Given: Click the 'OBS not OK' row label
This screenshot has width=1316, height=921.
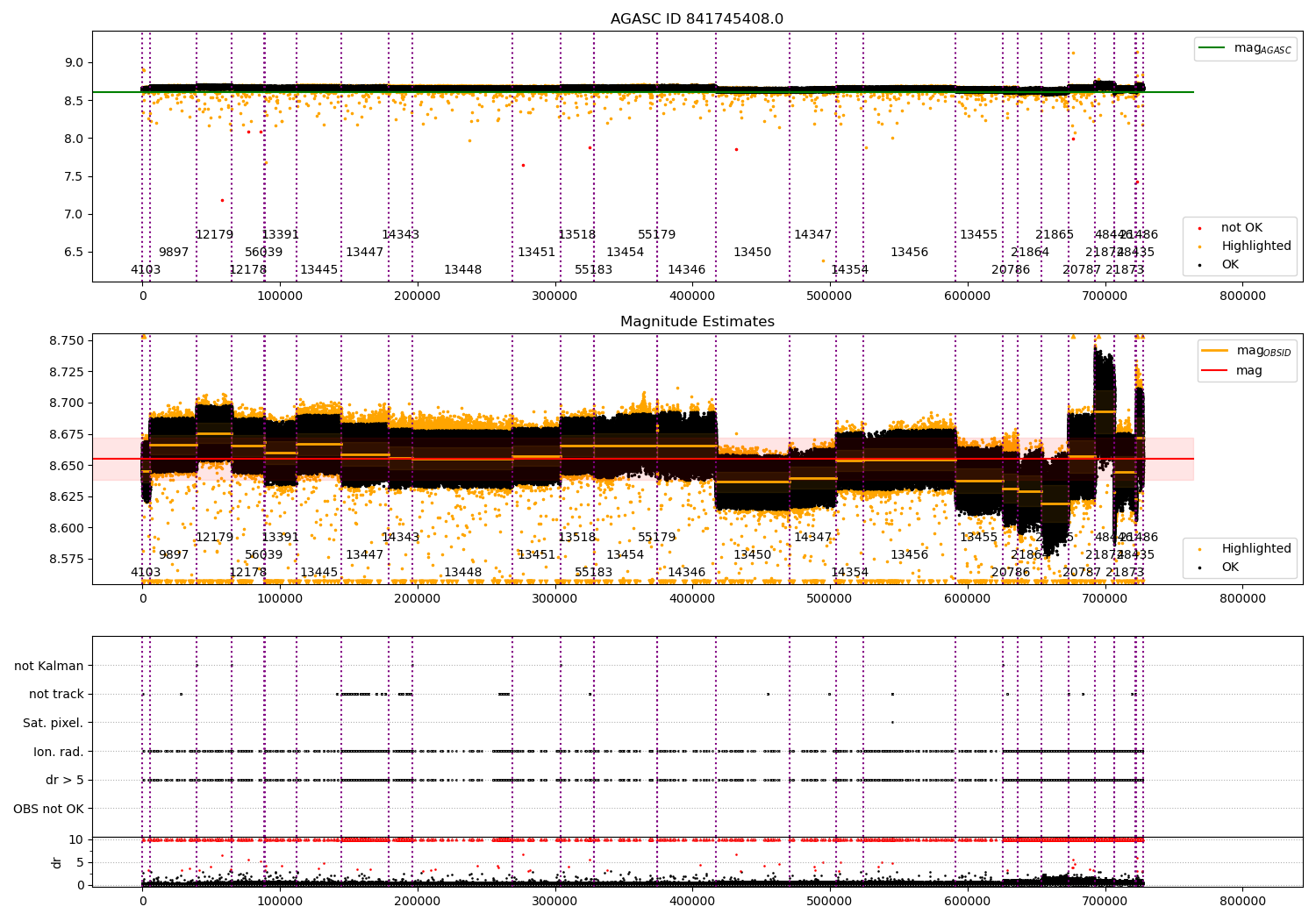Looking at the screenshot, I should click(48, 809).
